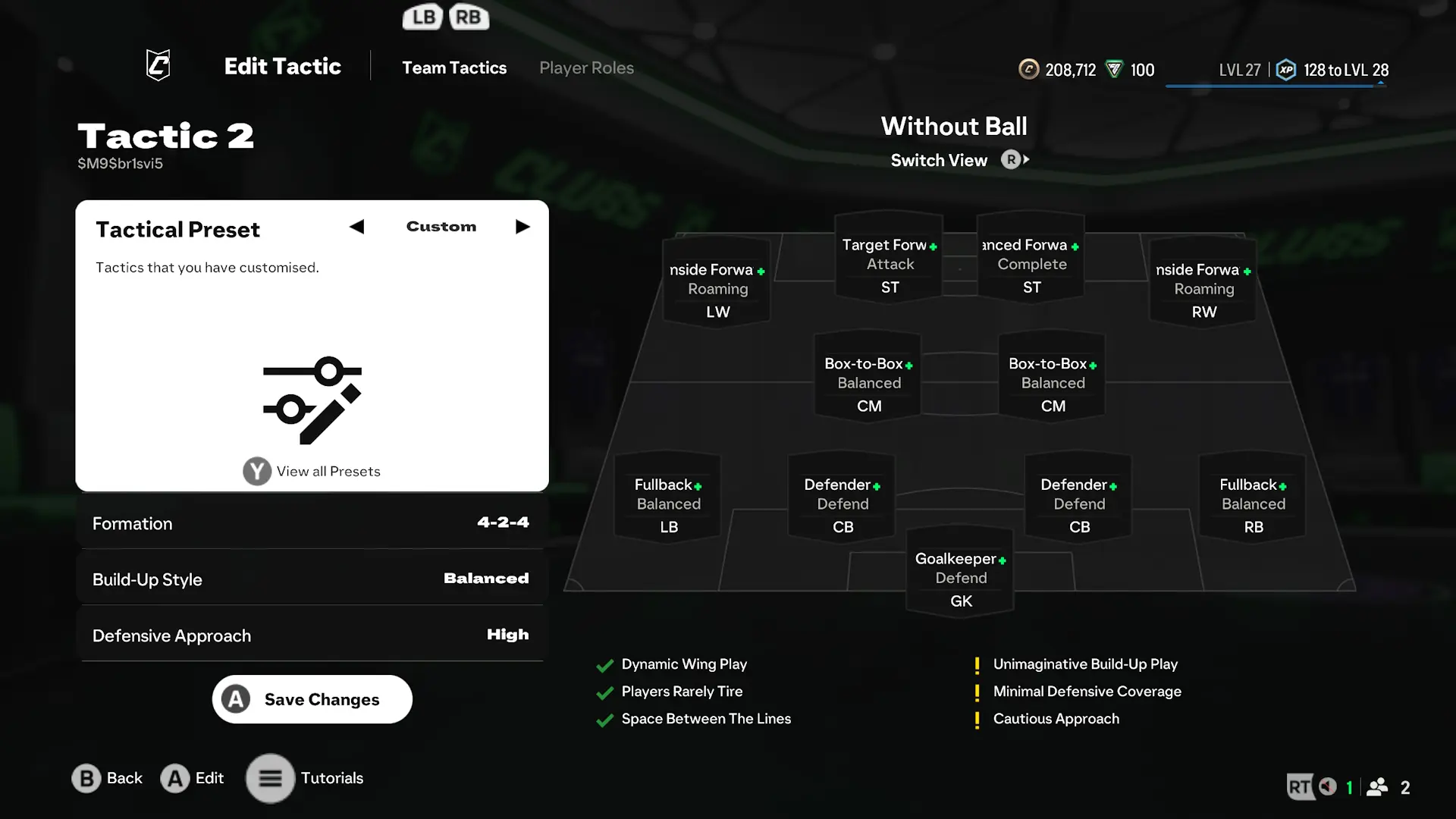Screen dimensions: 1456x819
Task: Toggle left arrow on Tactical Preset
Action: (357, 227)
